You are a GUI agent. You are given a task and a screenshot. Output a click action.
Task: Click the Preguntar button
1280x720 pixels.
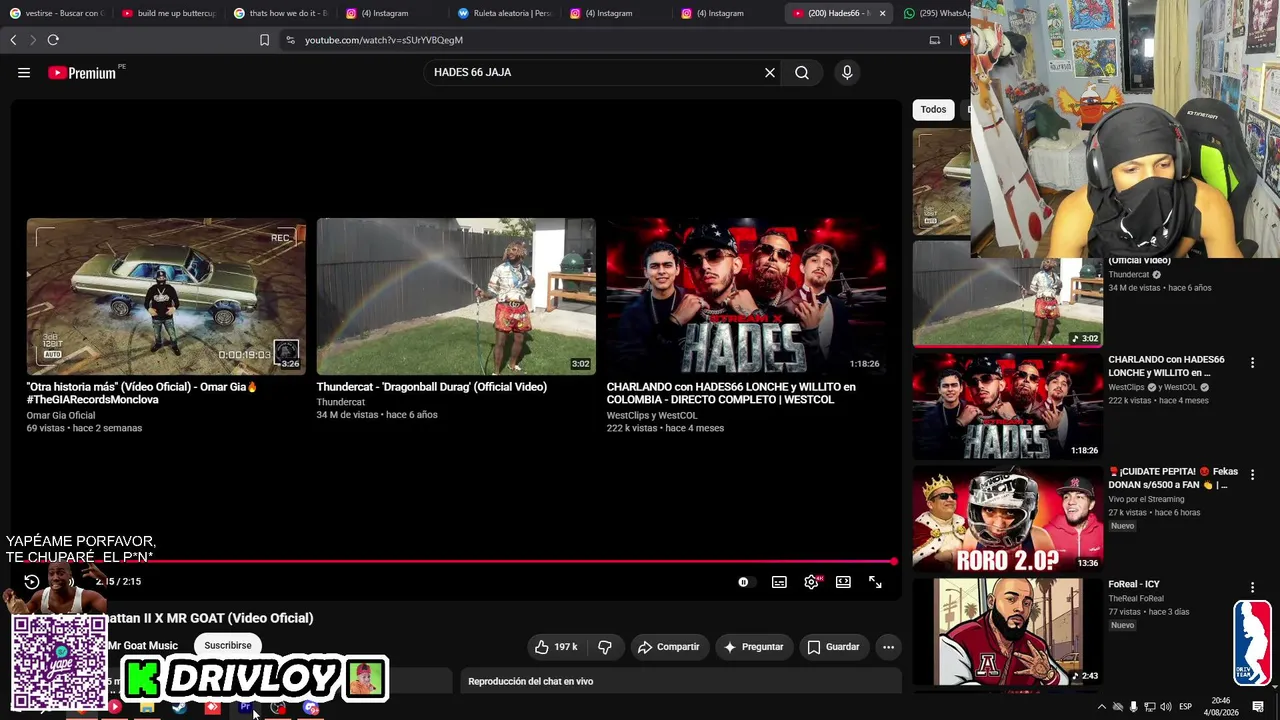(753, 647)
